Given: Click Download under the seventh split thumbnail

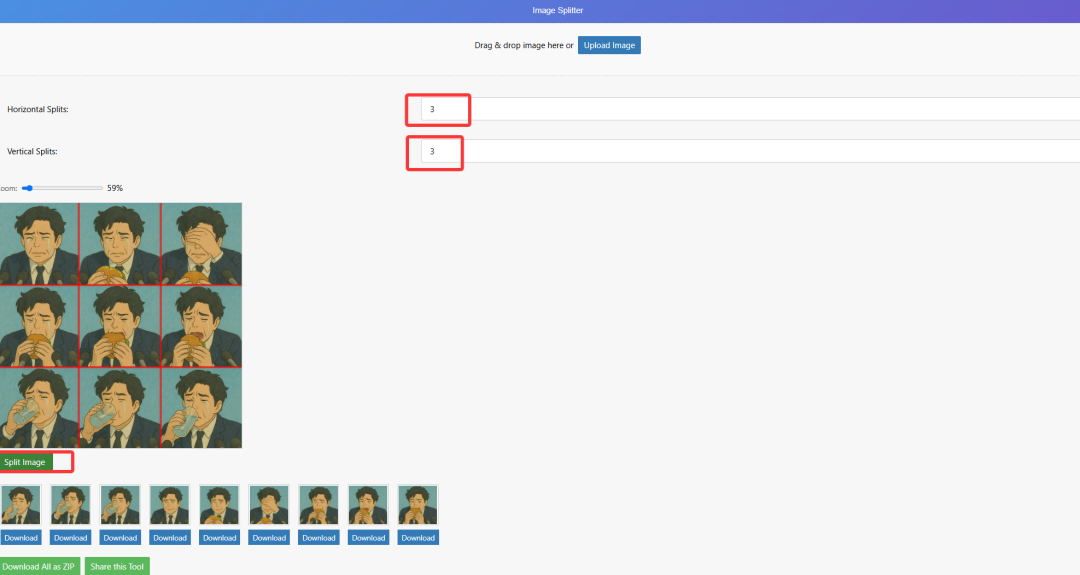Looking at the screenshot, I should (x=318, y=538).
